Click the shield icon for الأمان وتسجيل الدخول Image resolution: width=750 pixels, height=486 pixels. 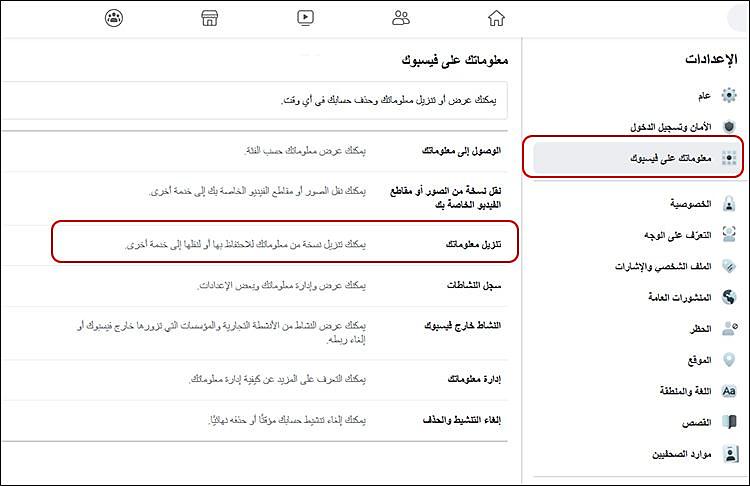tap(728, 127)
